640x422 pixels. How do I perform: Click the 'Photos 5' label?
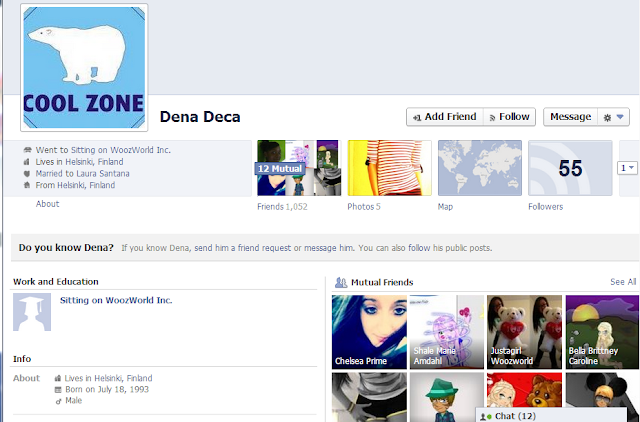pyautogui.click(x=364, y=207)
